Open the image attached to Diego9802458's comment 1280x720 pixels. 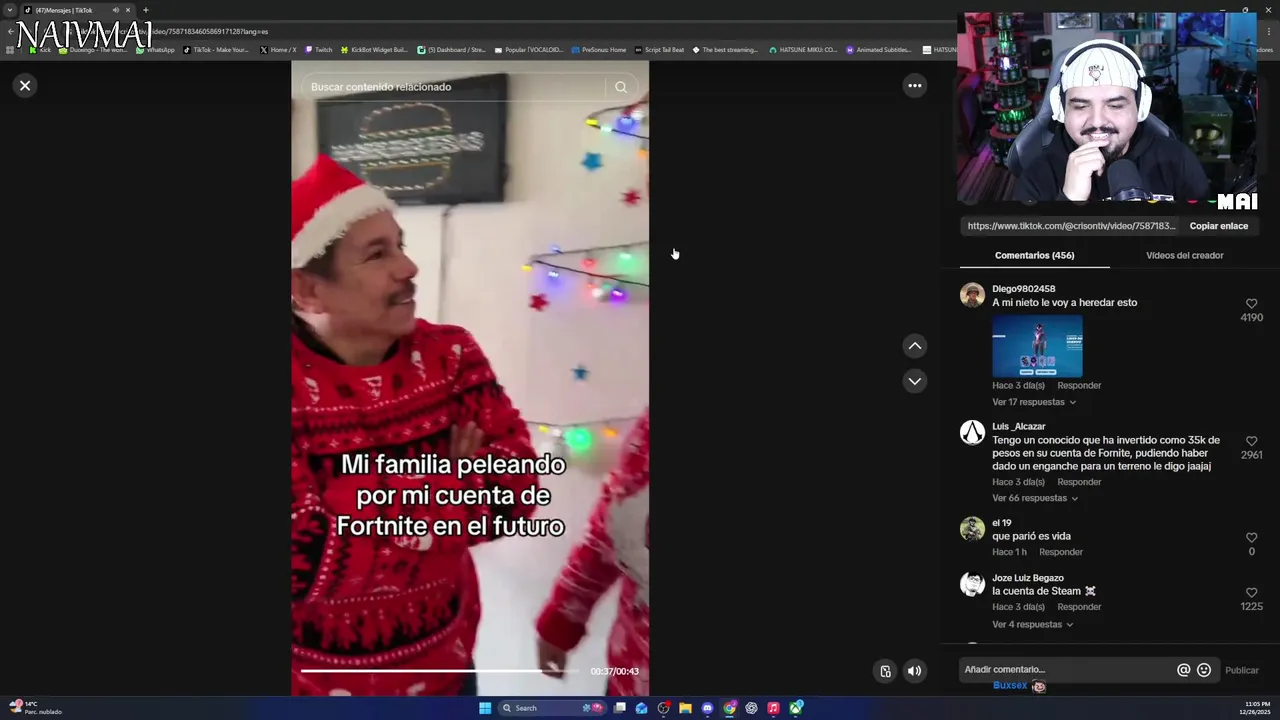[x=1037, y=346]
